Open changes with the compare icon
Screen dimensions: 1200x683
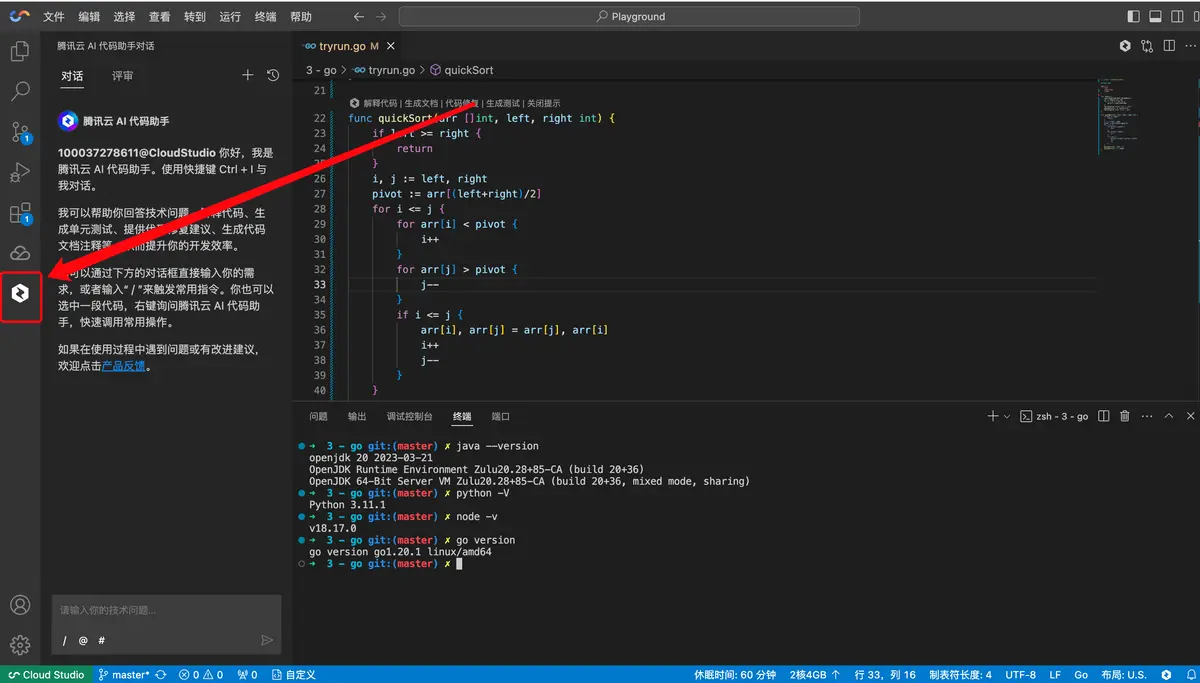tap(1146, 46)
